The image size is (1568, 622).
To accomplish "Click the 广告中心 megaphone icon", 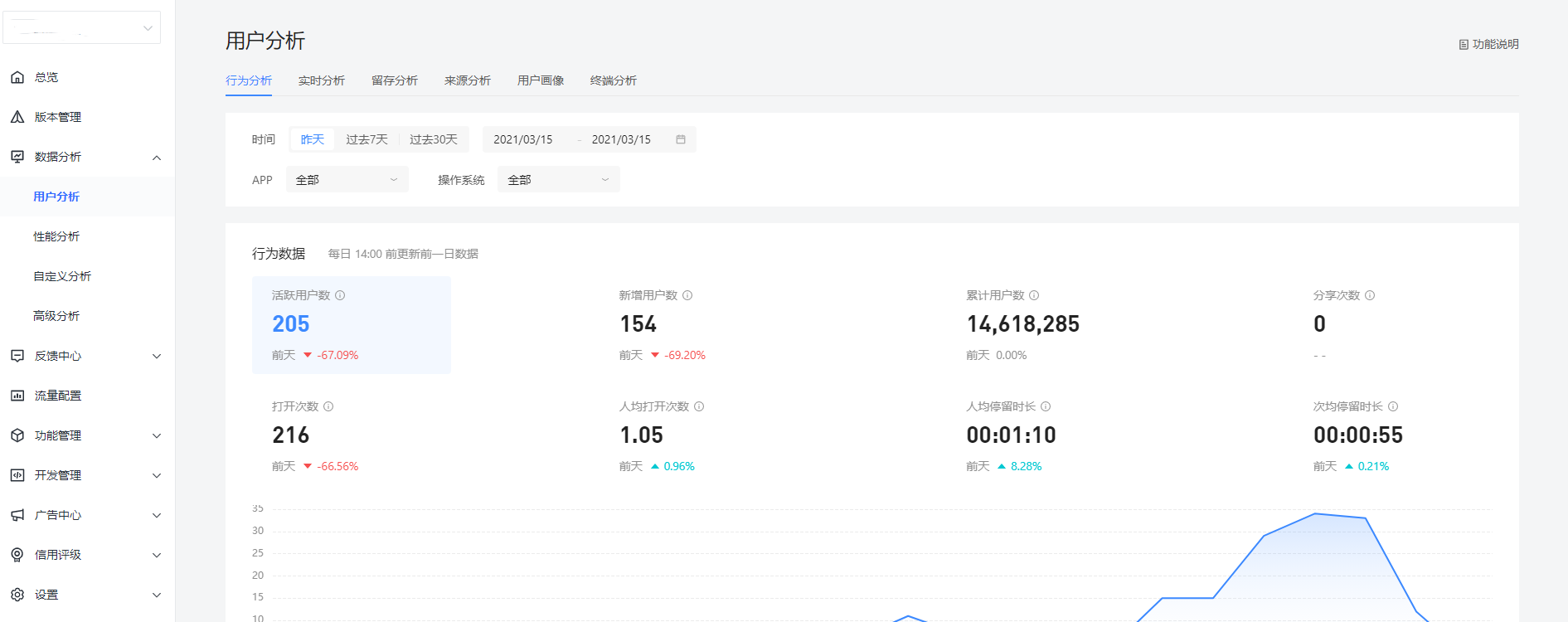I will 17,515.
